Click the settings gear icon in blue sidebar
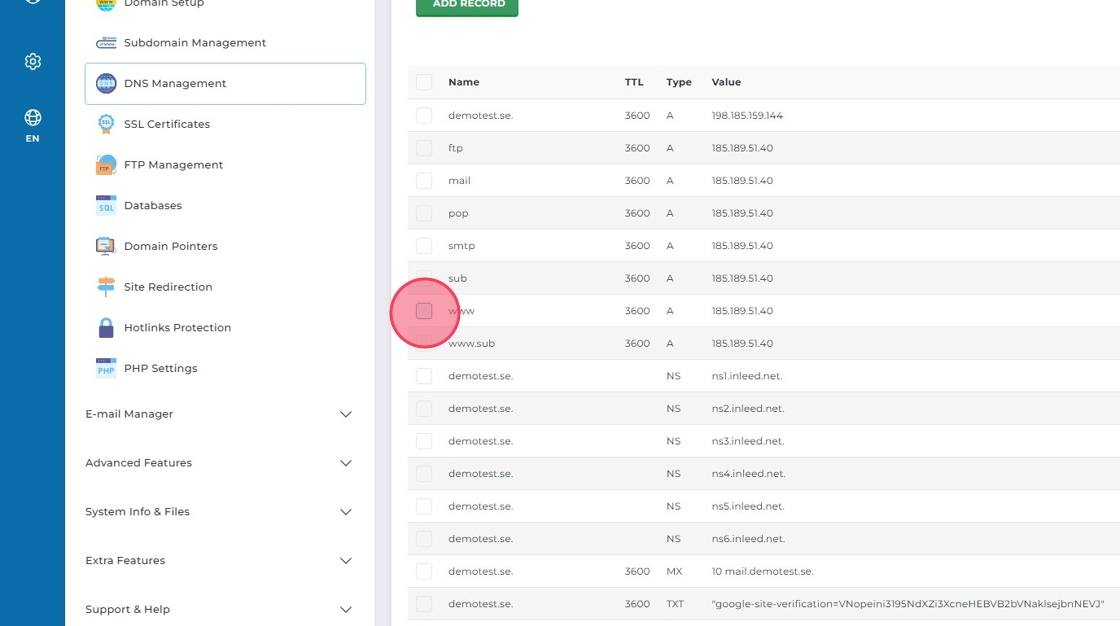Viewport: 1120px width, 626px height. (x=33, y=62)
